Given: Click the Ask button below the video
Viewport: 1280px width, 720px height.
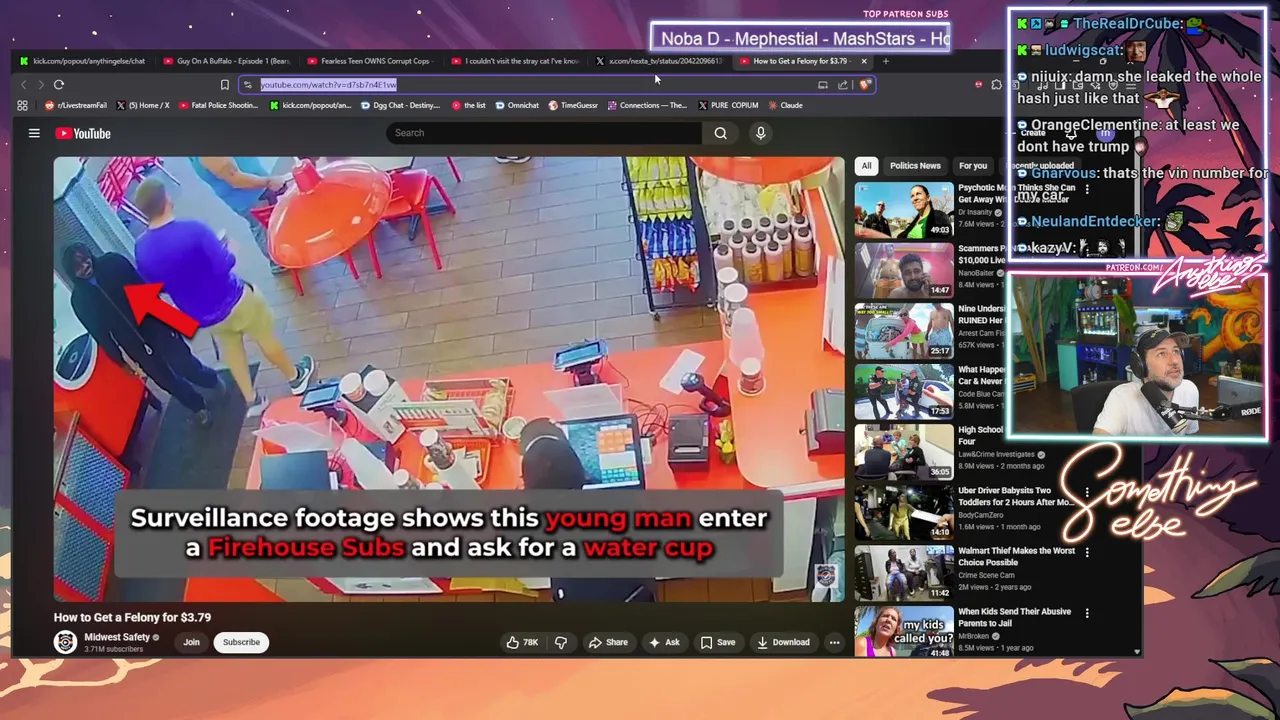Looking at the screenshot, I should [x=664, y=642].
